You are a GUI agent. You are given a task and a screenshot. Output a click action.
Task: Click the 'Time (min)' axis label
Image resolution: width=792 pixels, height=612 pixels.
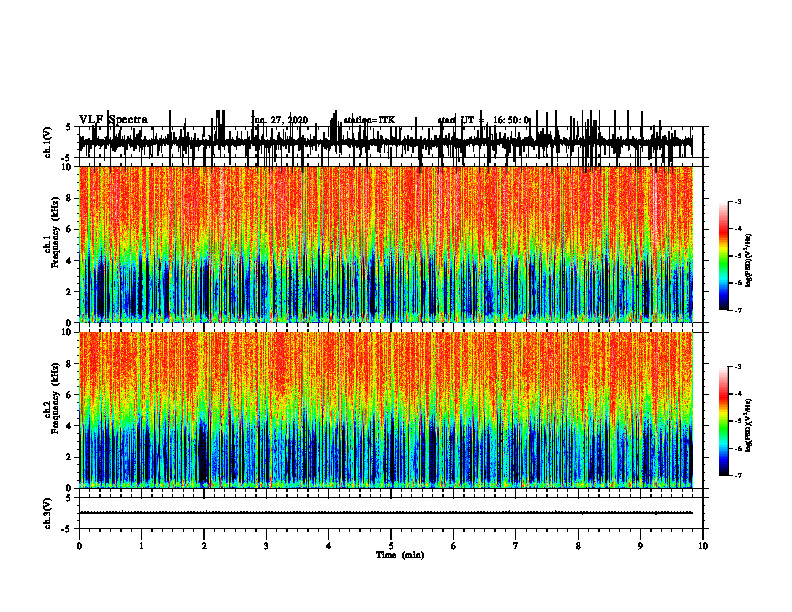coord(400,555)
